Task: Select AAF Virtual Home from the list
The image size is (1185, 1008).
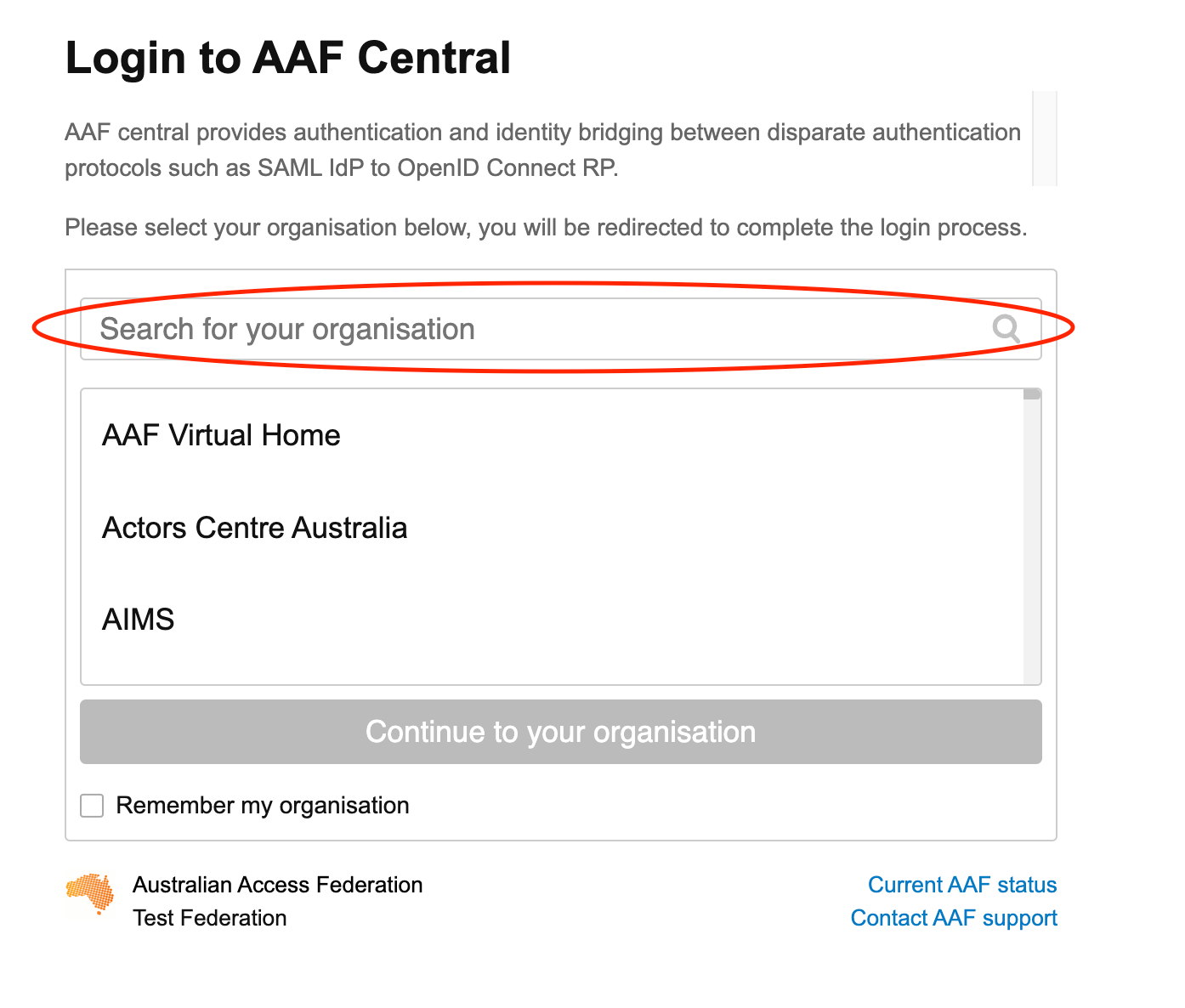Action: pos(221,435)
